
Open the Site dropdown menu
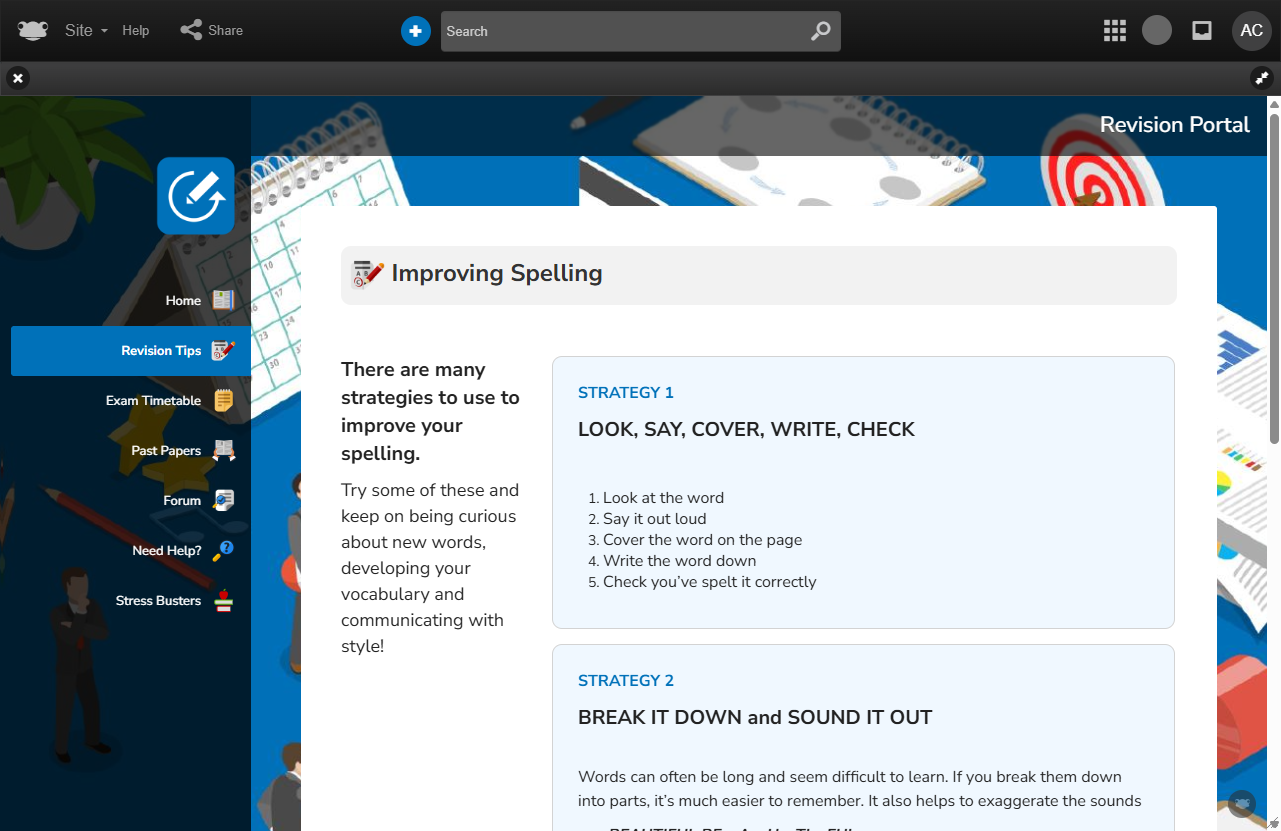(86, 30)
